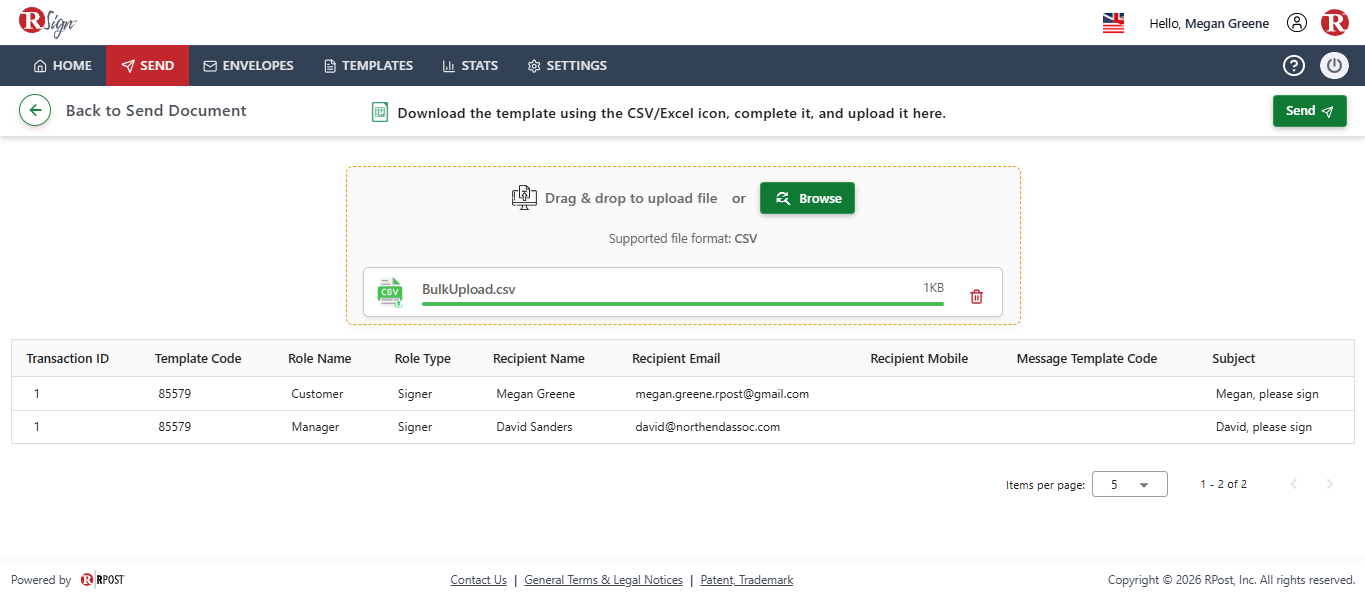The image size is (1365, 595).
Task: Click the CSV/Excel template download icon
Action: pyautogui.click(x=379, y=112)
